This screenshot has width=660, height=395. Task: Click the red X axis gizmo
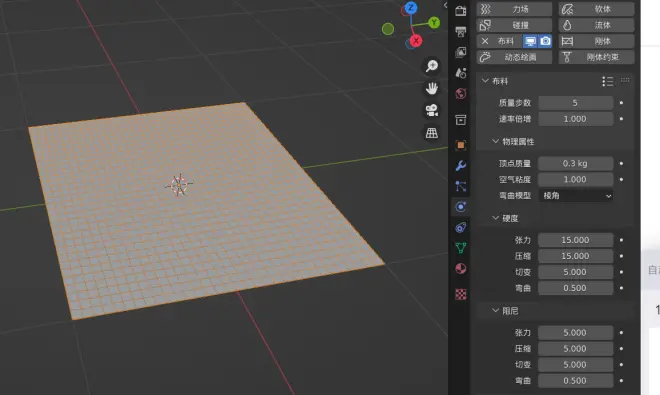click(x=416, y=41)
